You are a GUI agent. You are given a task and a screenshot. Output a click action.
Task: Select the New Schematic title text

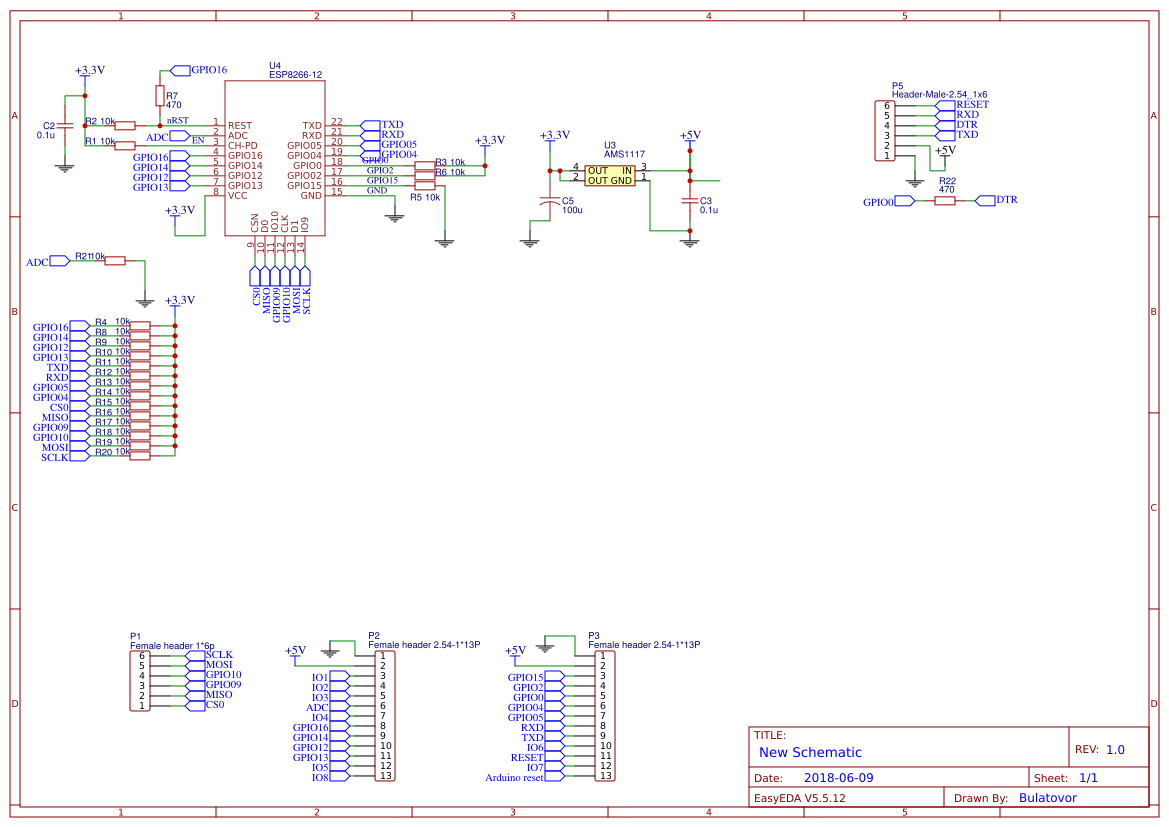(x=810, y=753)
